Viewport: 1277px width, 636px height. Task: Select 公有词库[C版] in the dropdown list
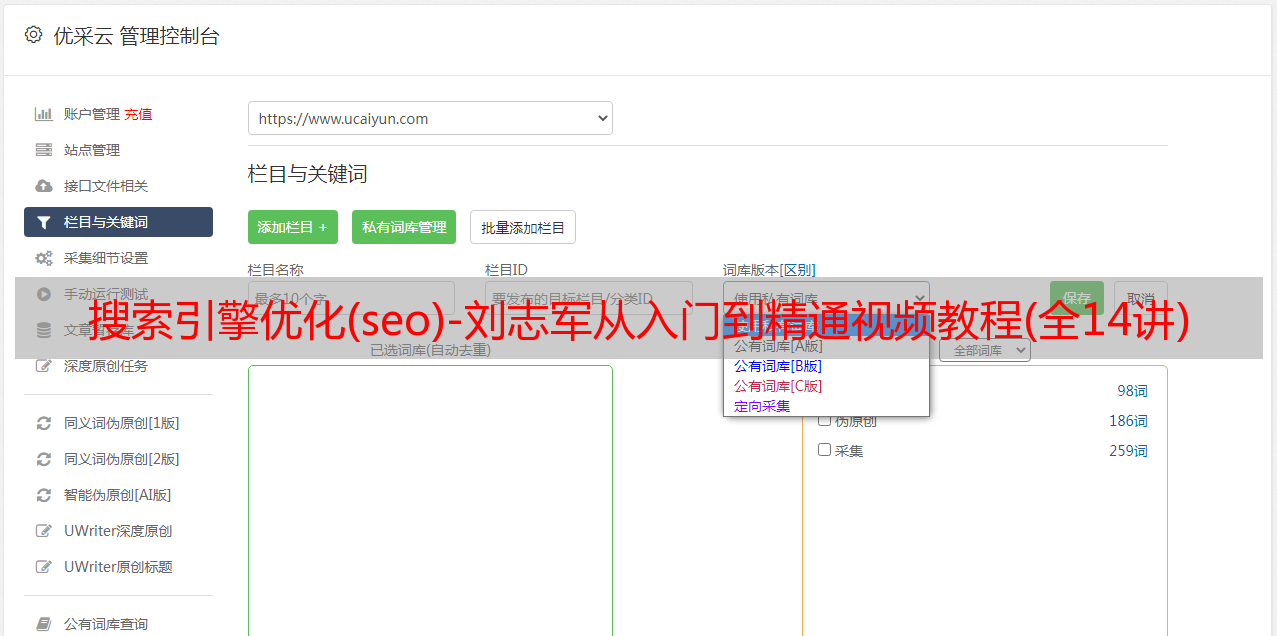(778, 386)
